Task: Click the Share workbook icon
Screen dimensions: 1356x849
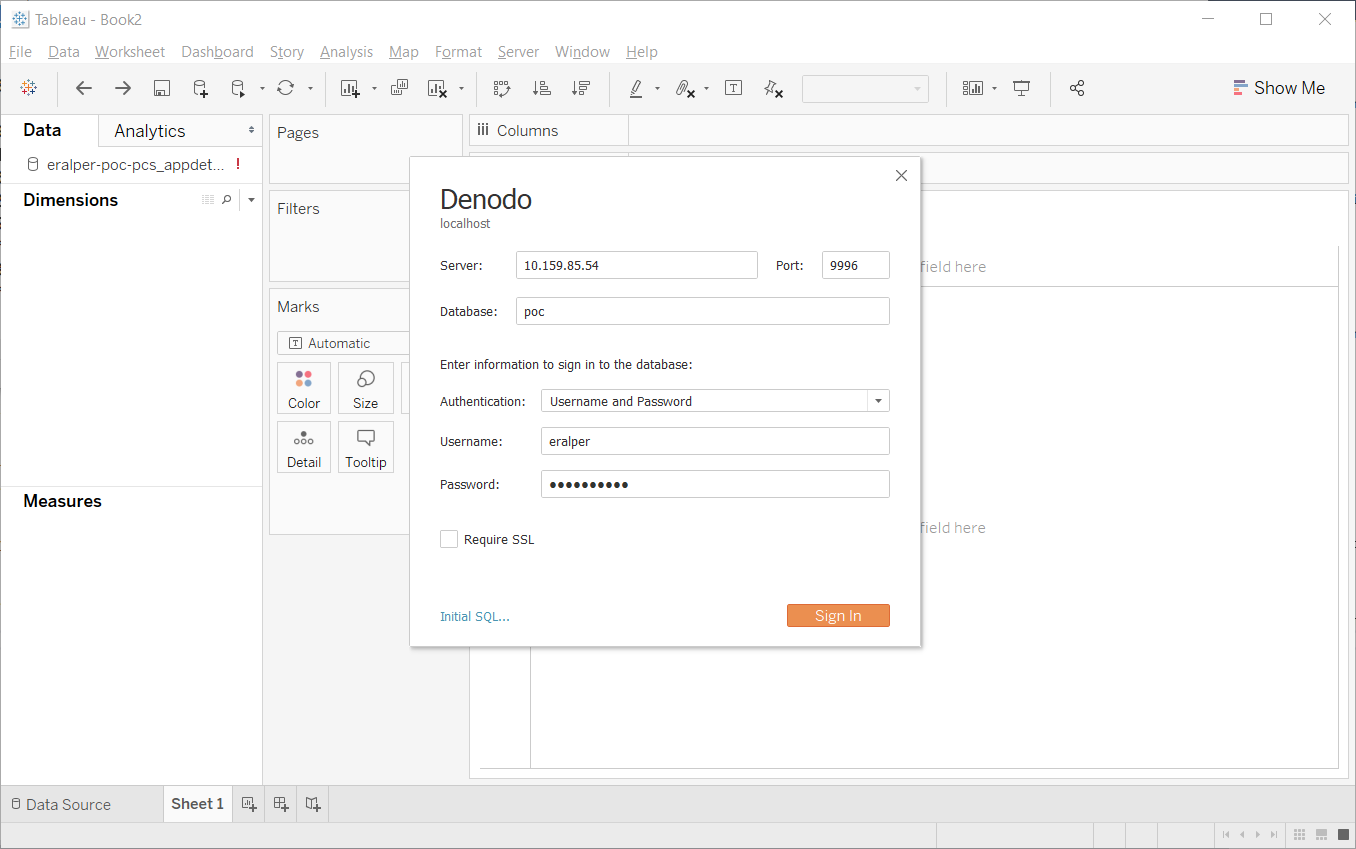Action: point(1077,88)
